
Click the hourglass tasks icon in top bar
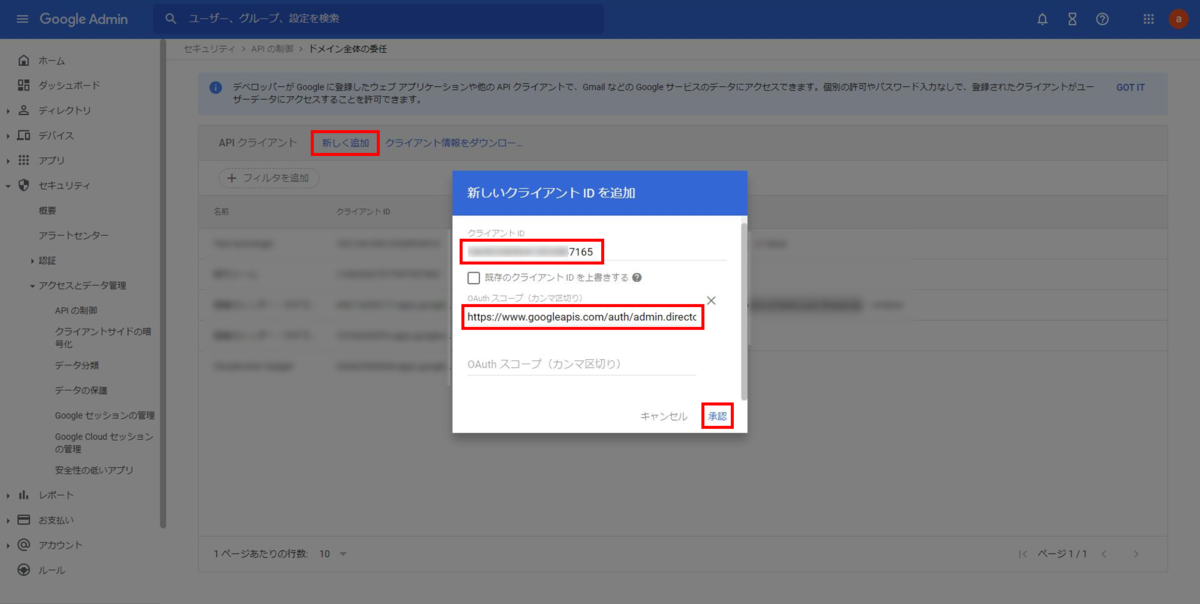[x=1071, y=18]
